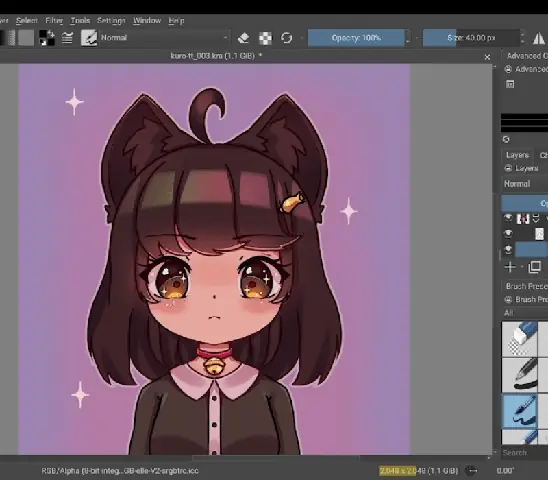Click the foreground/background color selector icon

[x=46, y=38]
